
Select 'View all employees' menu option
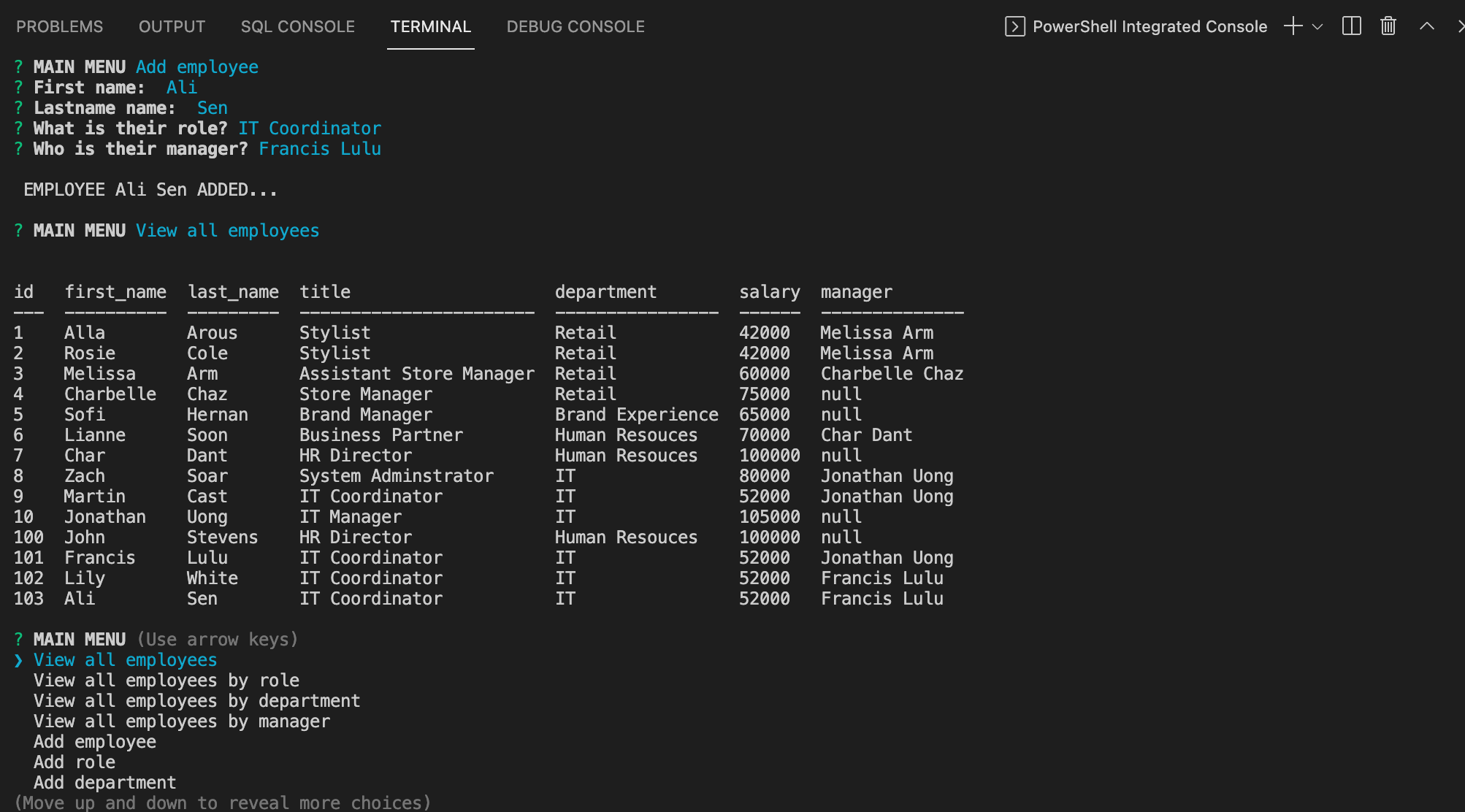coord(124,659)
